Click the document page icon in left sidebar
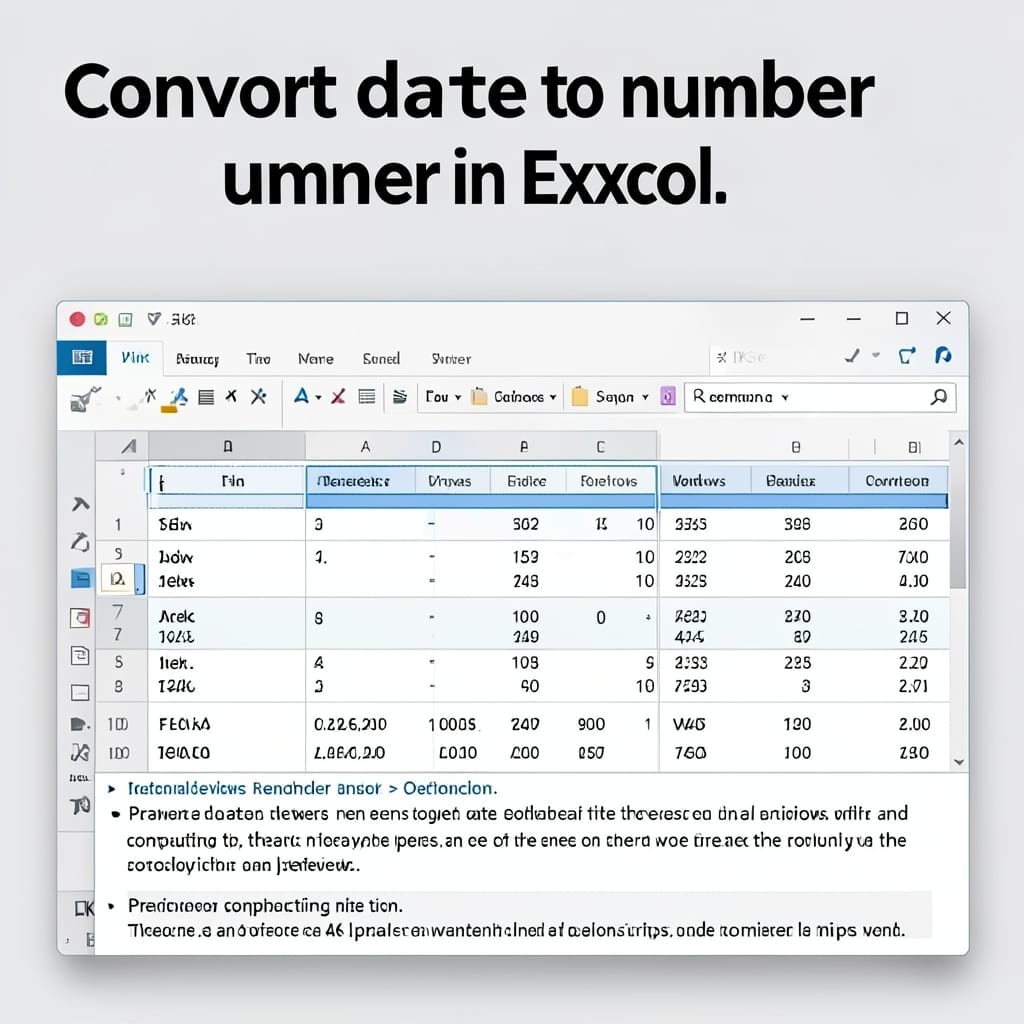1024x1024 pixels. pyautogui.click(x=80, y=655)
